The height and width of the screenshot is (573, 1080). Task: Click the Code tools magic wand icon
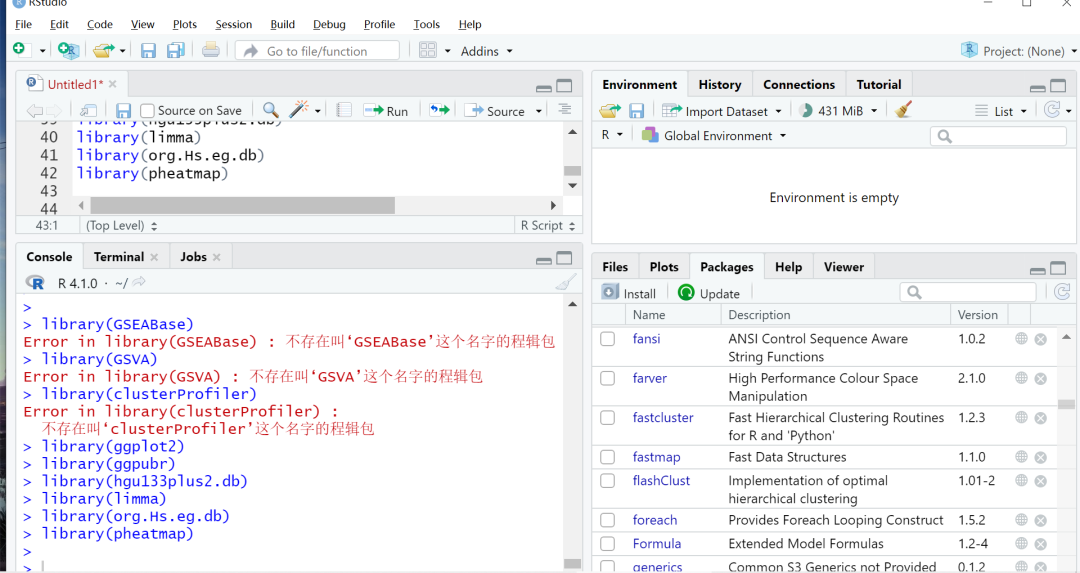coord(299,110)
